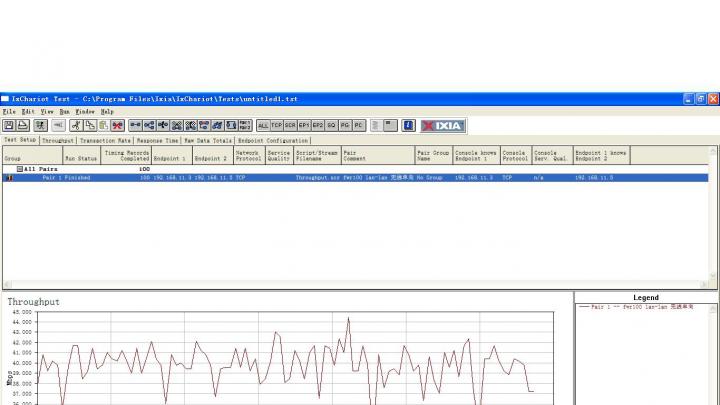Click the pair icon at row start of Pair 1
Screen dimensions: 720x405
coord(9,178)
